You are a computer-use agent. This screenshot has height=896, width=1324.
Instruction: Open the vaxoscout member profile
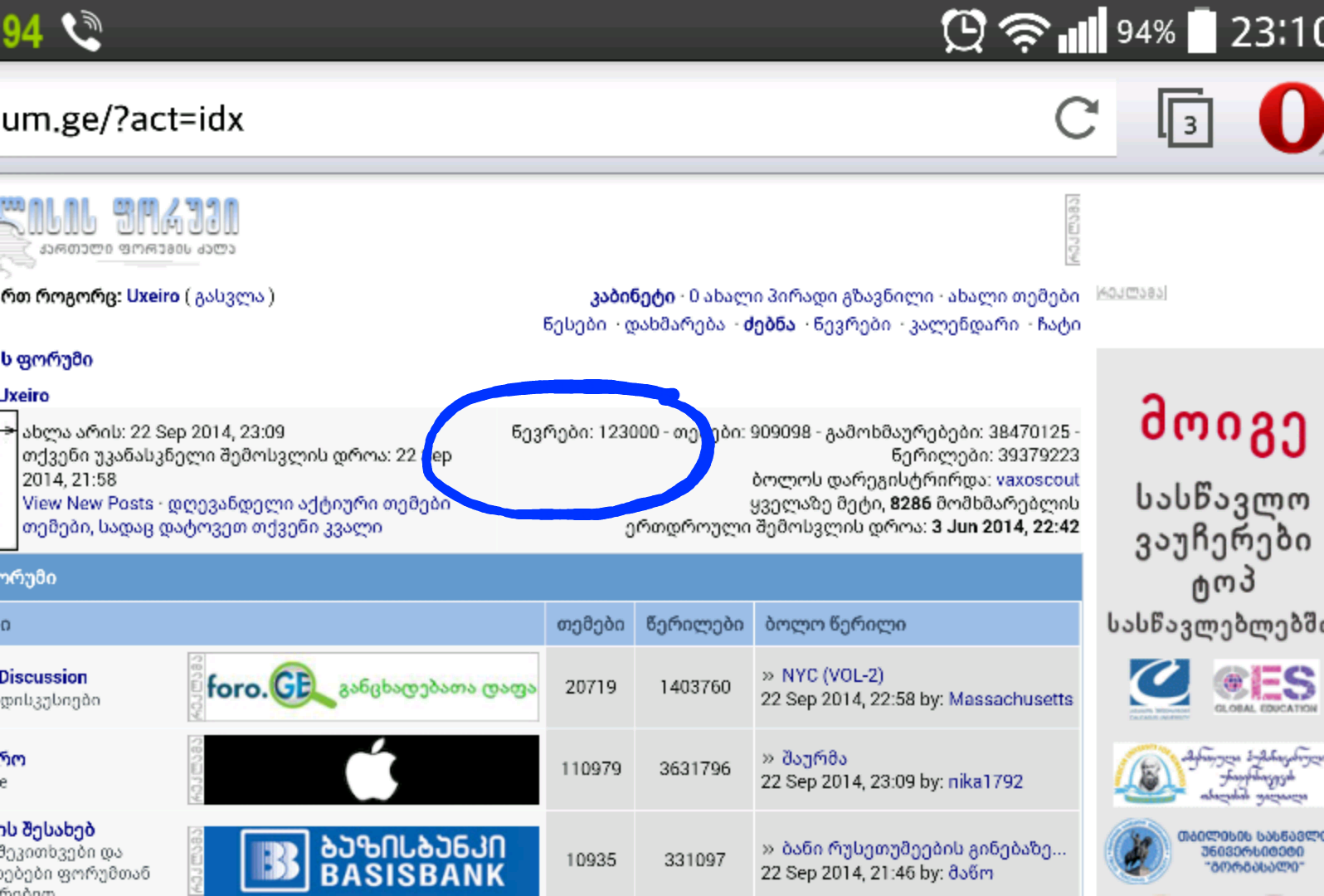click(x=1038, y=480)
